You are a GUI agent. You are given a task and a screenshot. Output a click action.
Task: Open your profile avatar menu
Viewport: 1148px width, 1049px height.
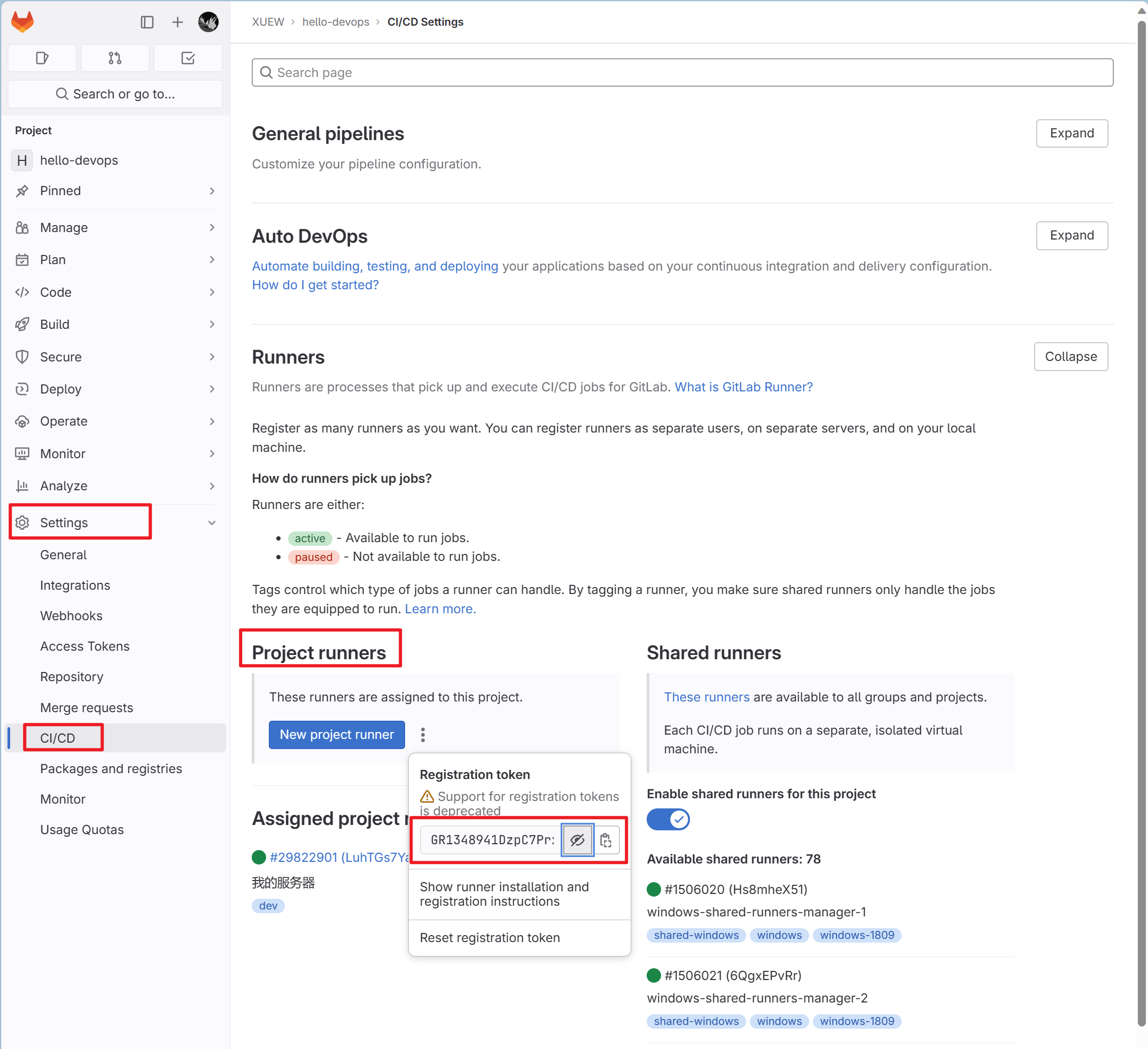(x=208, y=21)
